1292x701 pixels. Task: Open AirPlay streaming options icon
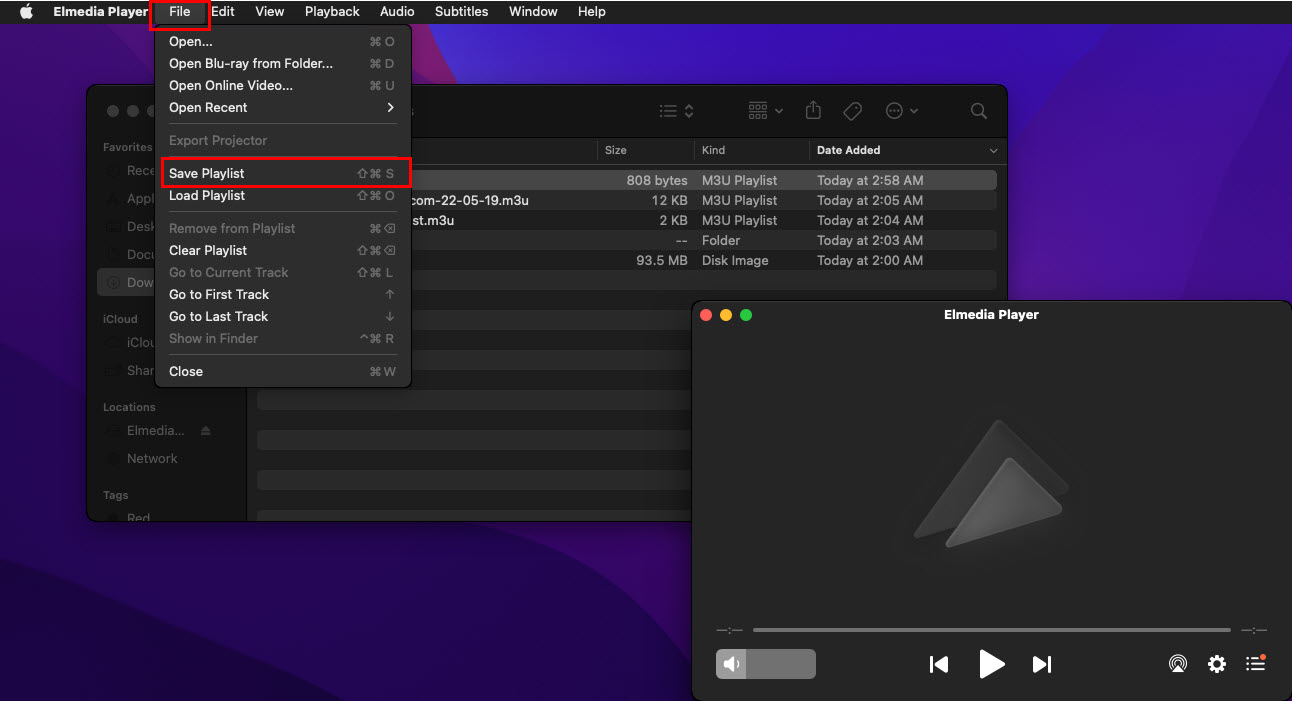[x=1178, y=664]
